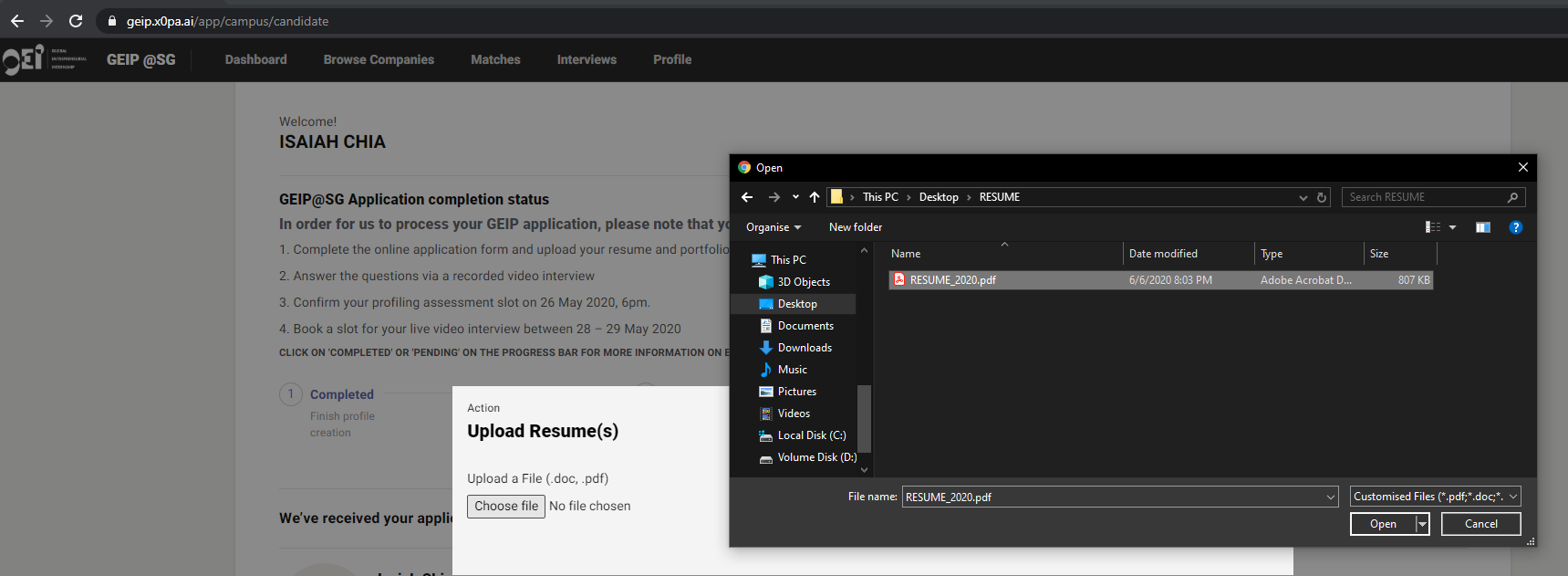
Task: Click the Back arrow in Open dialog
Action: click(x=747, y=197)
